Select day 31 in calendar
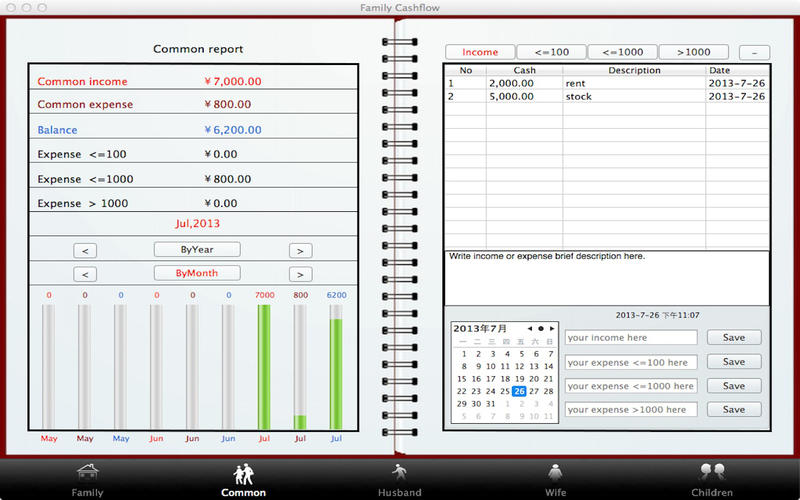The width and height of the screenshot is (800, 500). click(491, 403)
